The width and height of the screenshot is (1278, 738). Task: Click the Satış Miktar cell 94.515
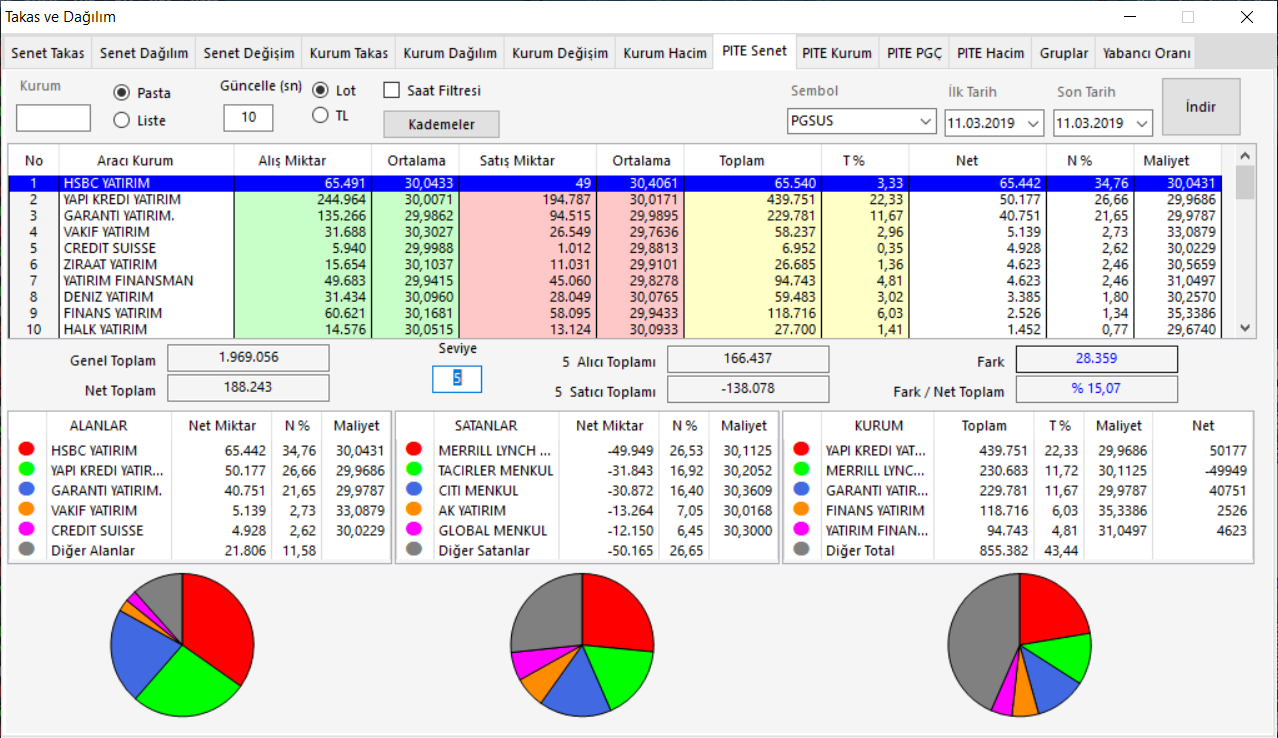(528, 216)
